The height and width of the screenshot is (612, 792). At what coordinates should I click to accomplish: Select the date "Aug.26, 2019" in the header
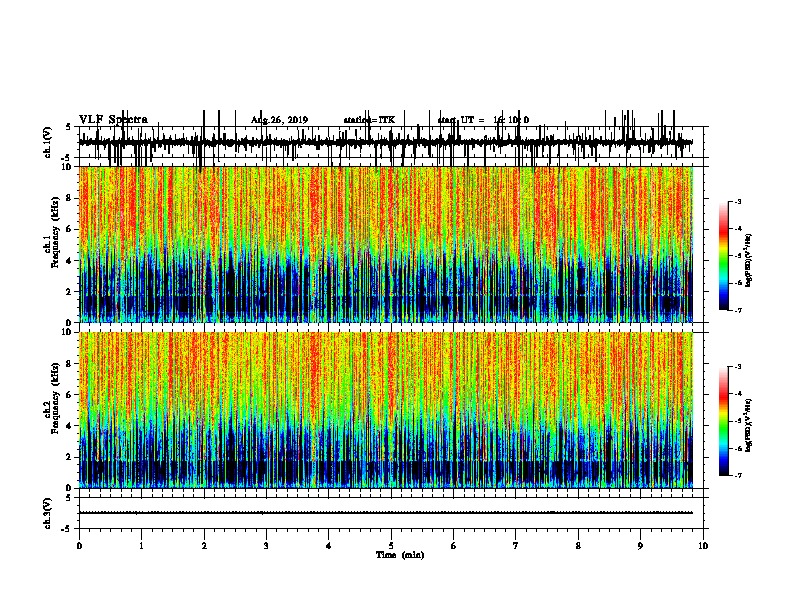tap(279, 120)
